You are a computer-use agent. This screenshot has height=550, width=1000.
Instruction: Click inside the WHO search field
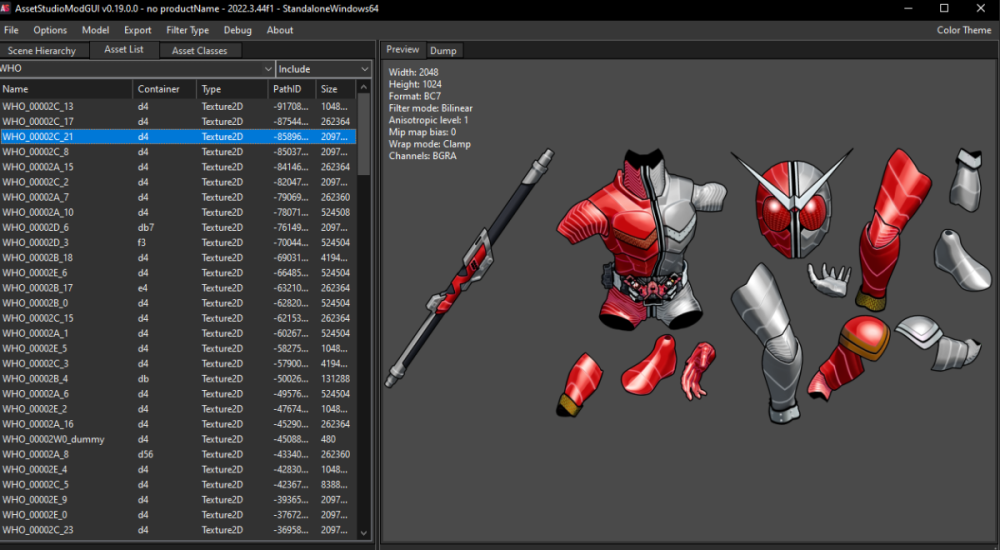130,69
